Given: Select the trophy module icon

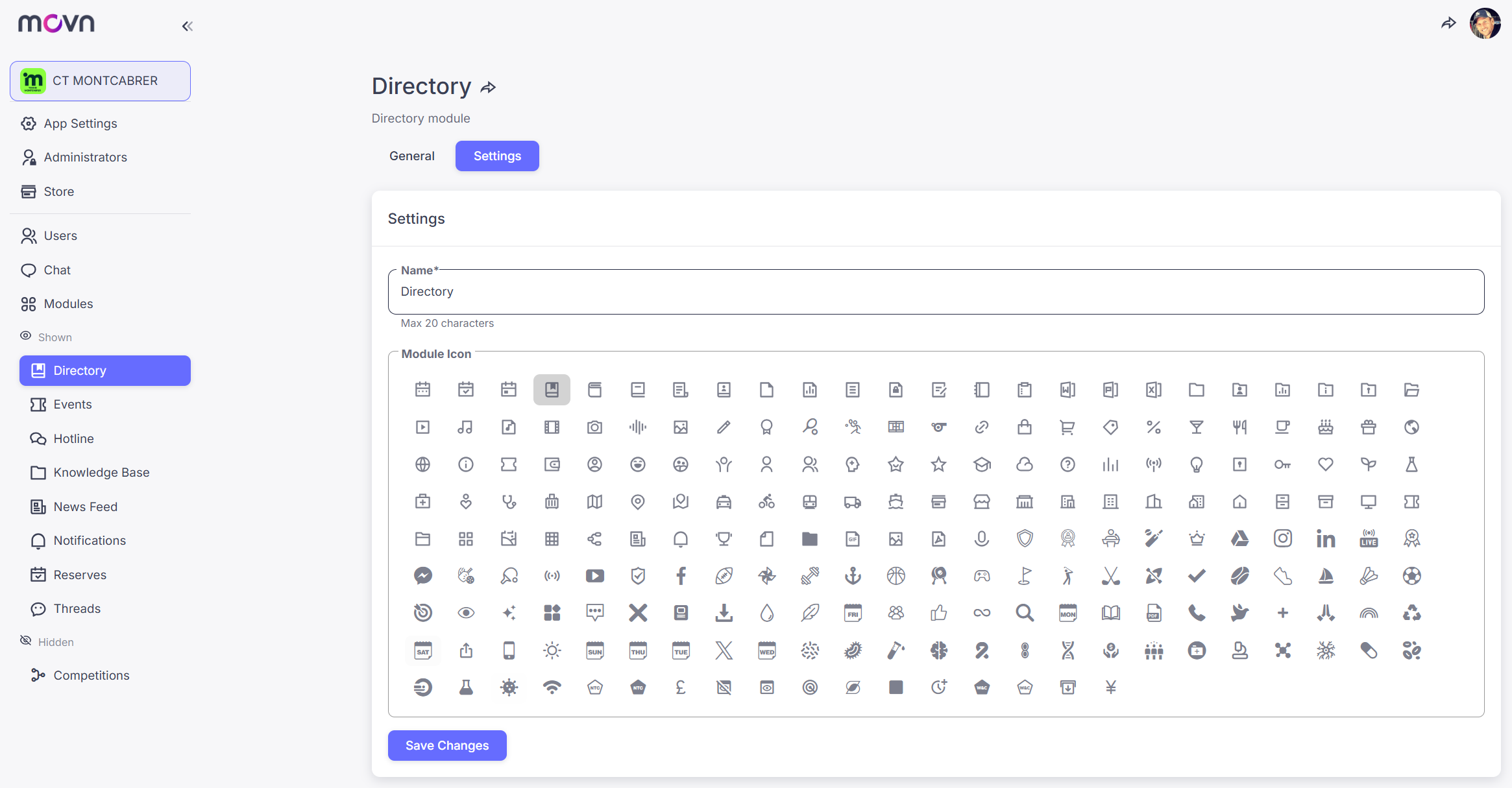Looking at the screenshot, I should click(x=724, y=538).
